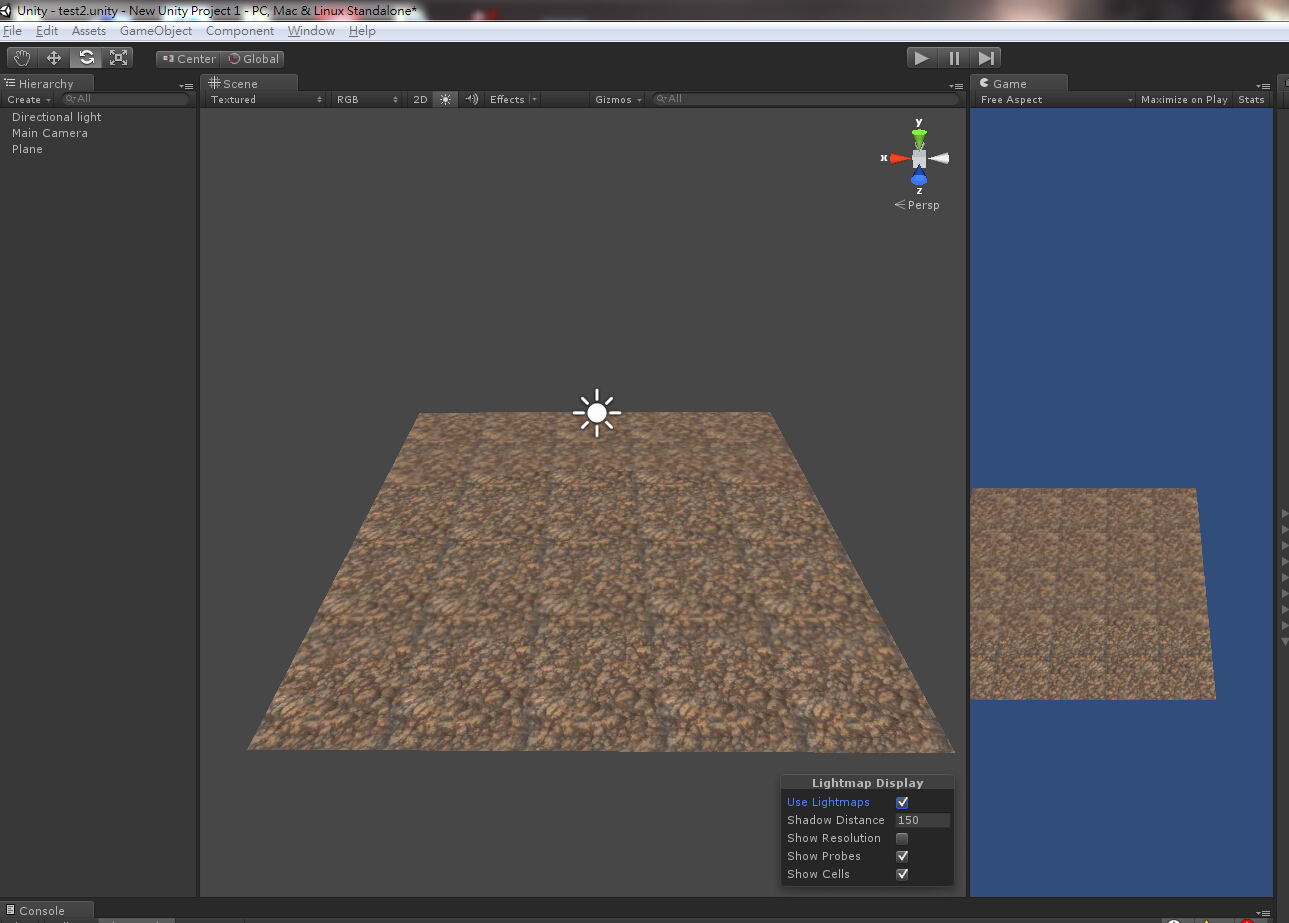
Task: Open the Textured draw mode dropdown
Action: (266, 99)
